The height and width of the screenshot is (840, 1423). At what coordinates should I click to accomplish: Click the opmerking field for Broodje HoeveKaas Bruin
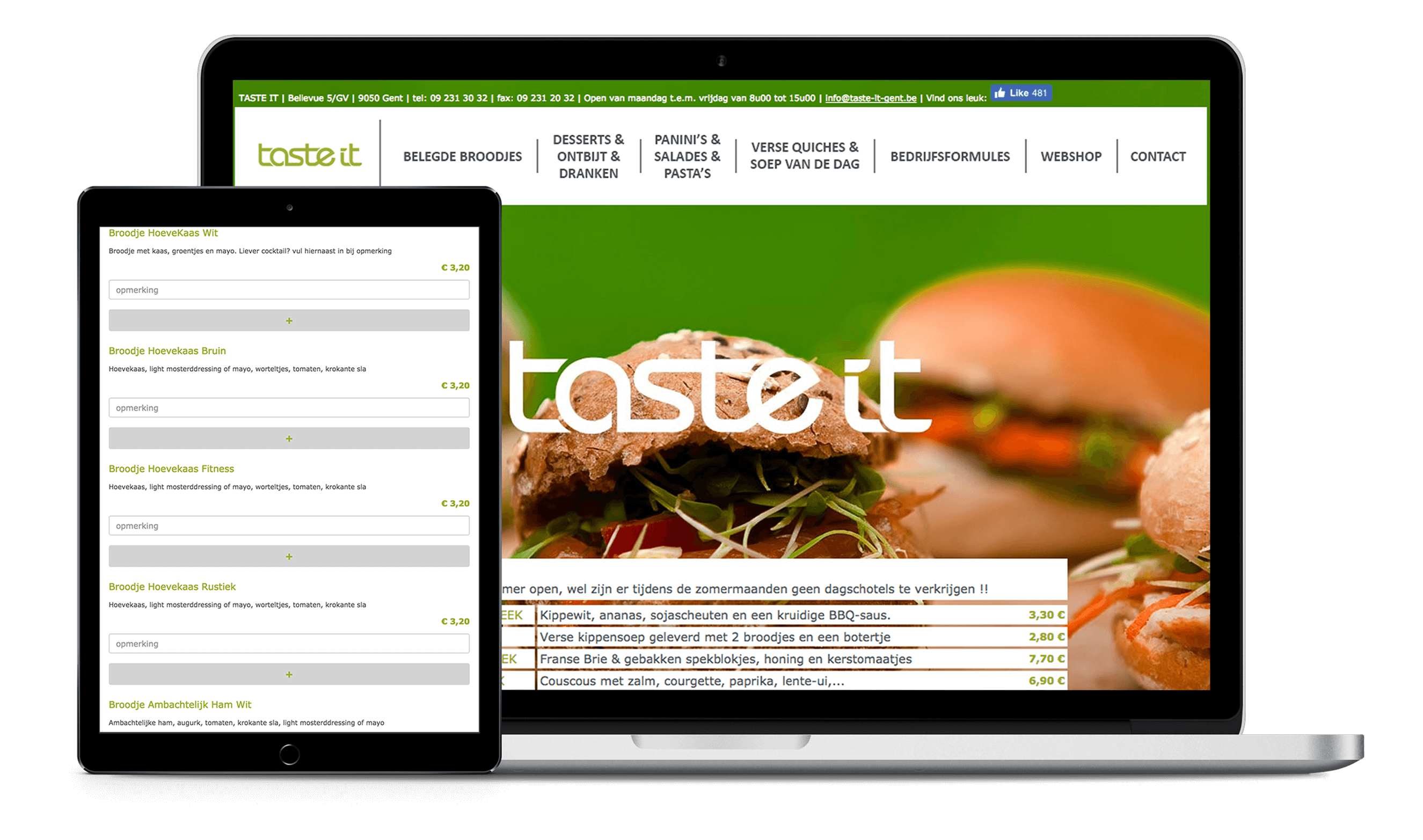tap(290, 407)
